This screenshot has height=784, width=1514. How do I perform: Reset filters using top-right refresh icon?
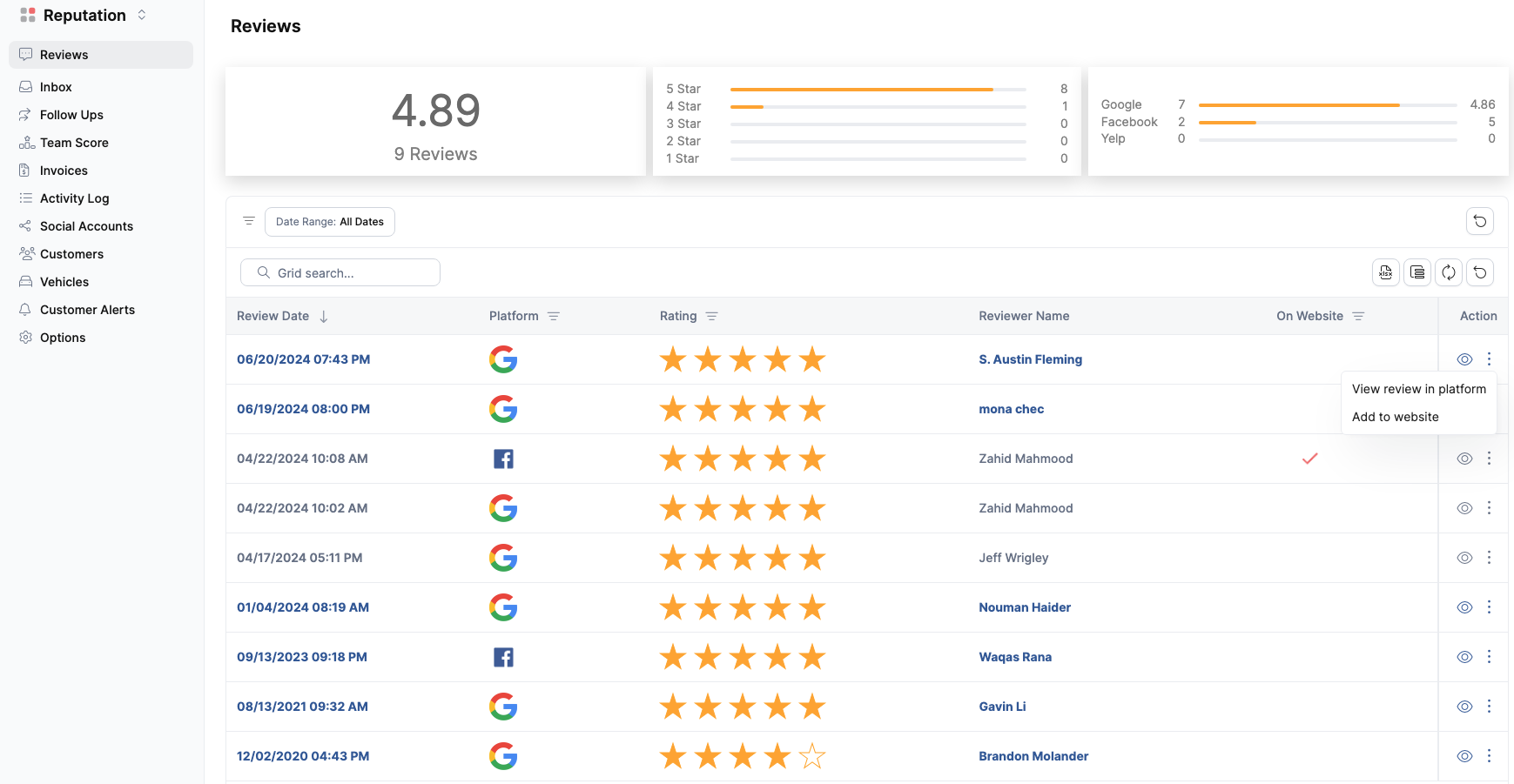[x=1480, y=221]
